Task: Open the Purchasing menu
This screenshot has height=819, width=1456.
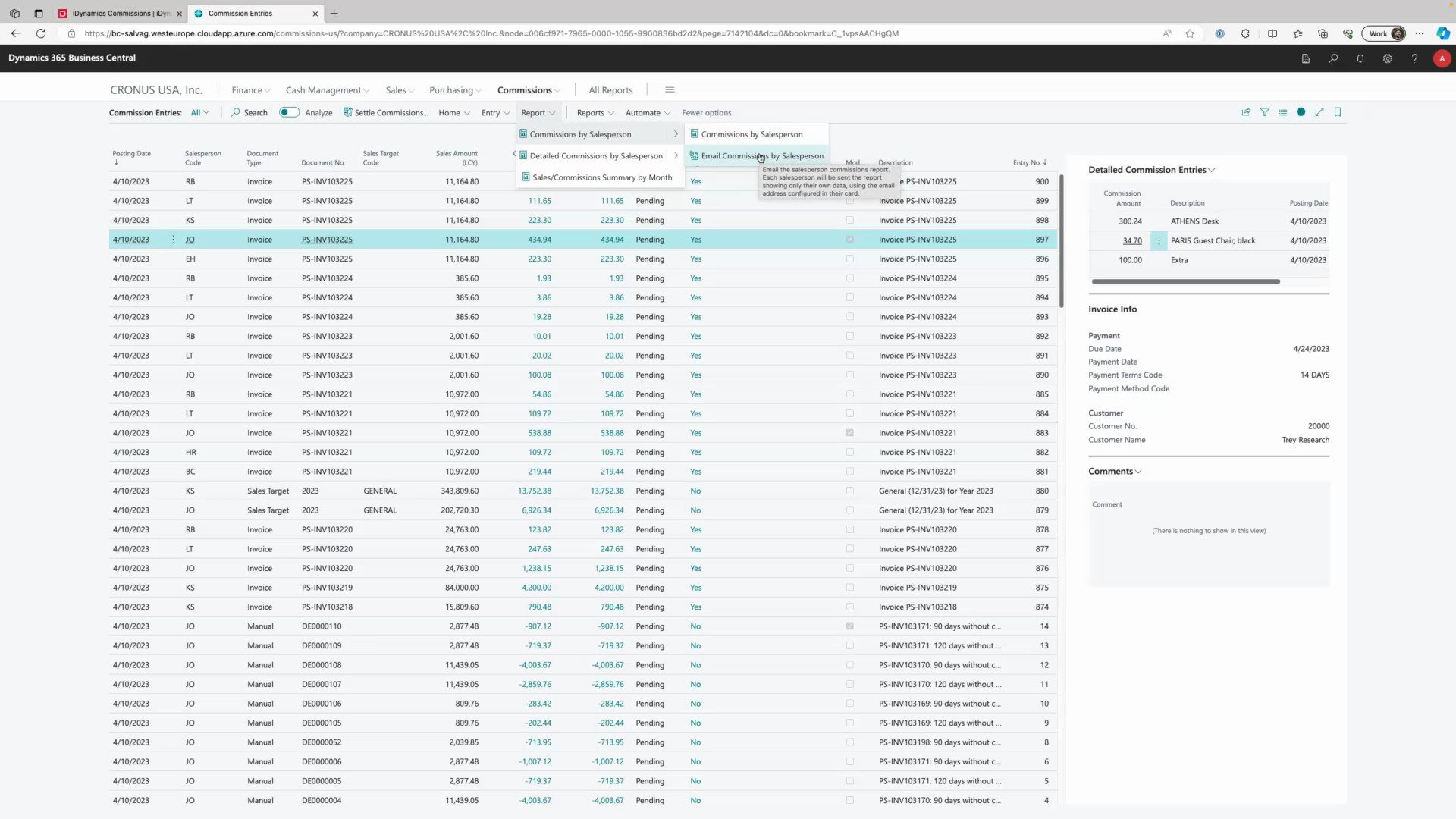Action: point(454,89)
